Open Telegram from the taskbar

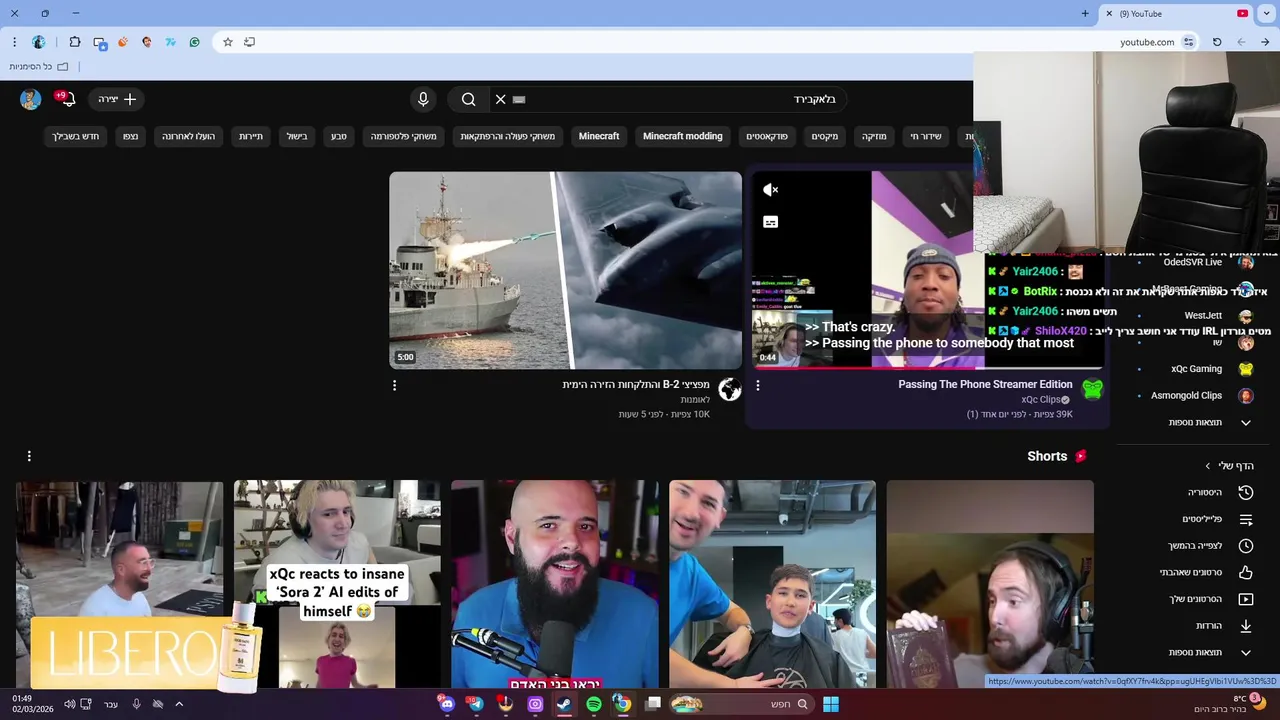tap(476, 704)
